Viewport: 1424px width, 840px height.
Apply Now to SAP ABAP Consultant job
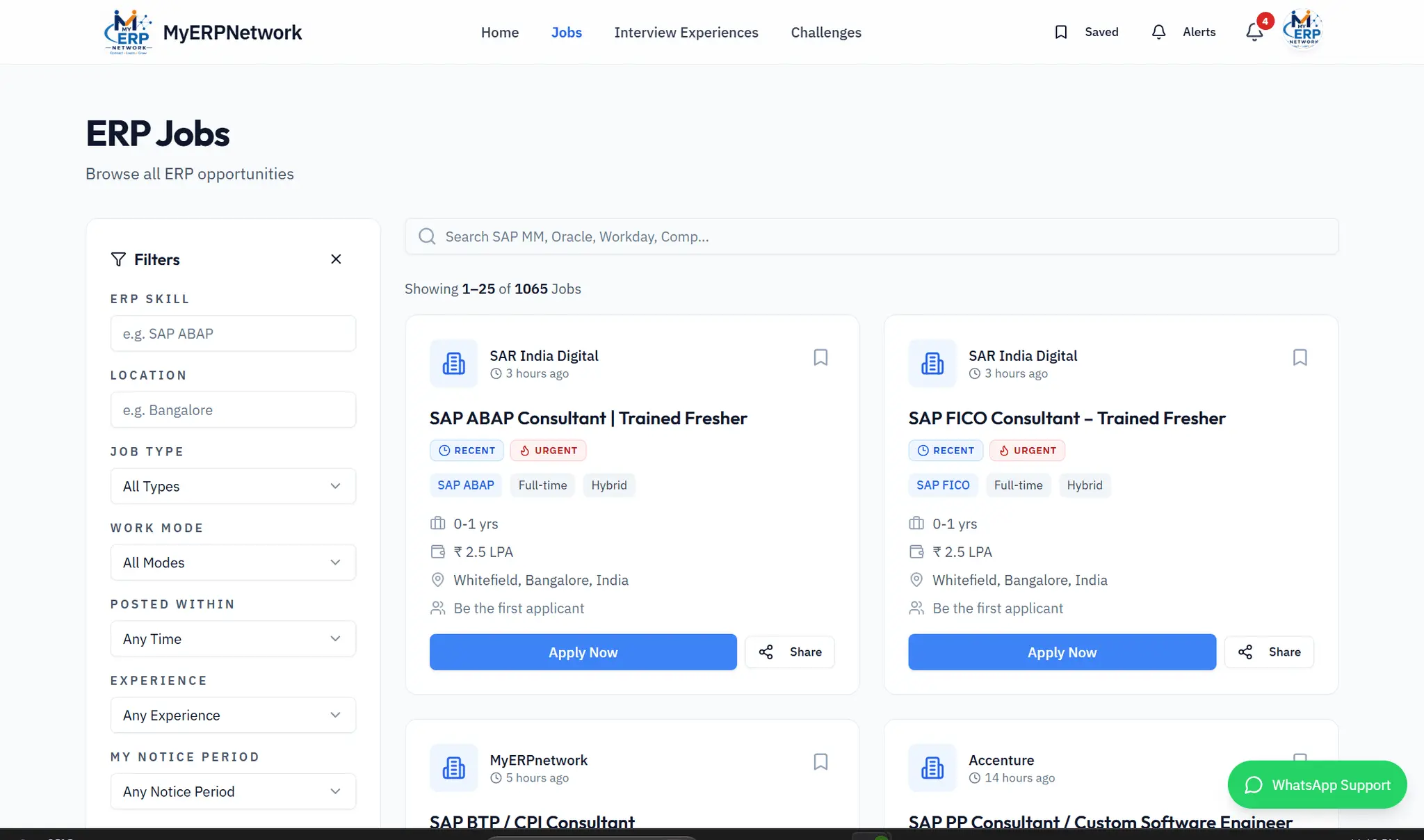point(583,652)
